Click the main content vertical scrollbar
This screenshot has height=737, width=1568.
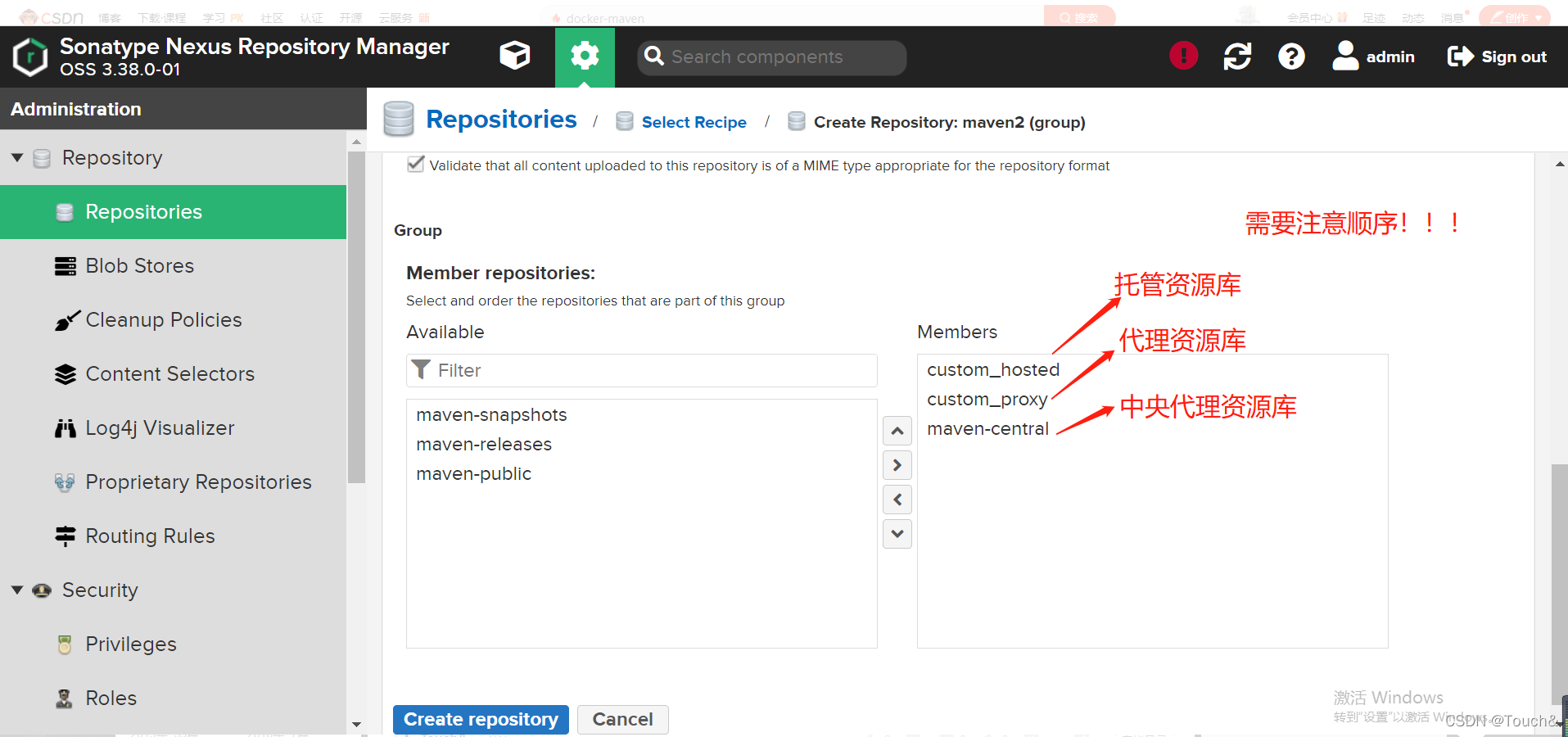(1559, 583)
